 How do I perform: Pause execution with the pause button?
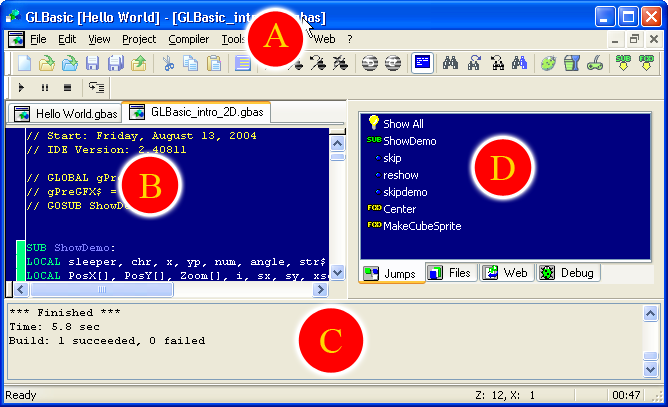coord(44,88)
